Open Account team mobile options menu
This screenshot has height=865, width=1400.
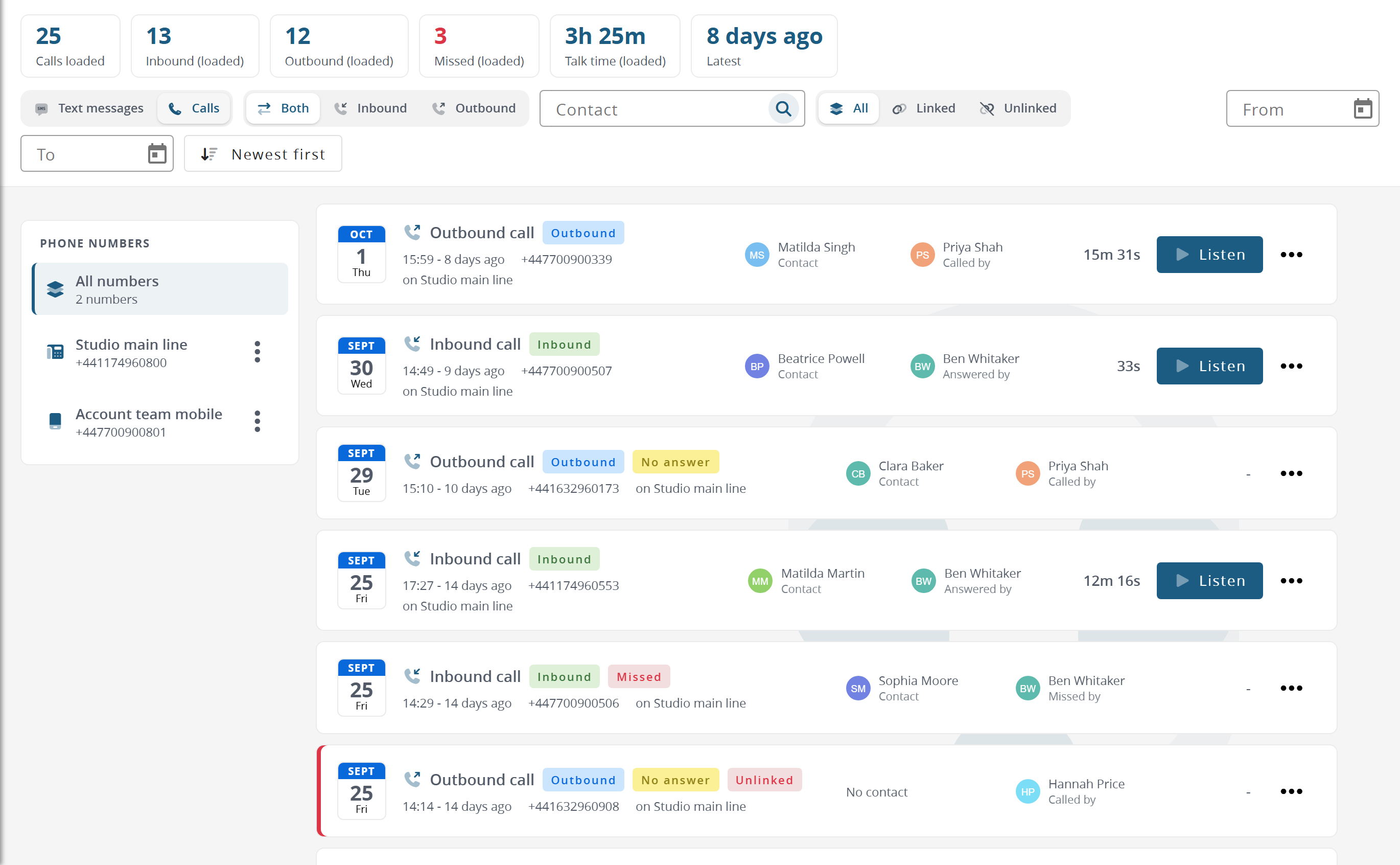click(x=257, y=421)
